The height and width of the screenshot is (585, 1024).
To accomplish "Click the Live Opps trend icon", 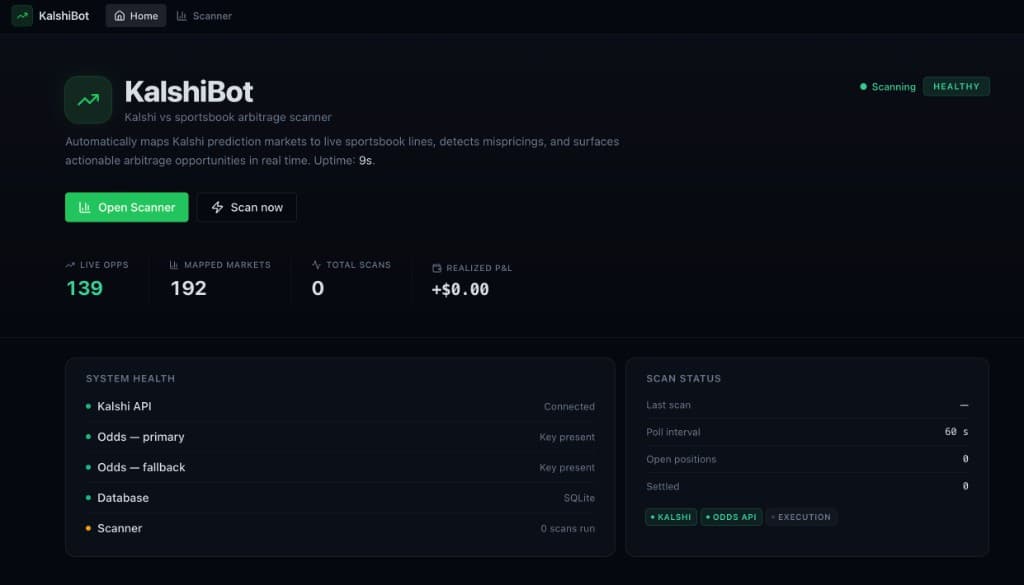I will [x=70, y=264].
